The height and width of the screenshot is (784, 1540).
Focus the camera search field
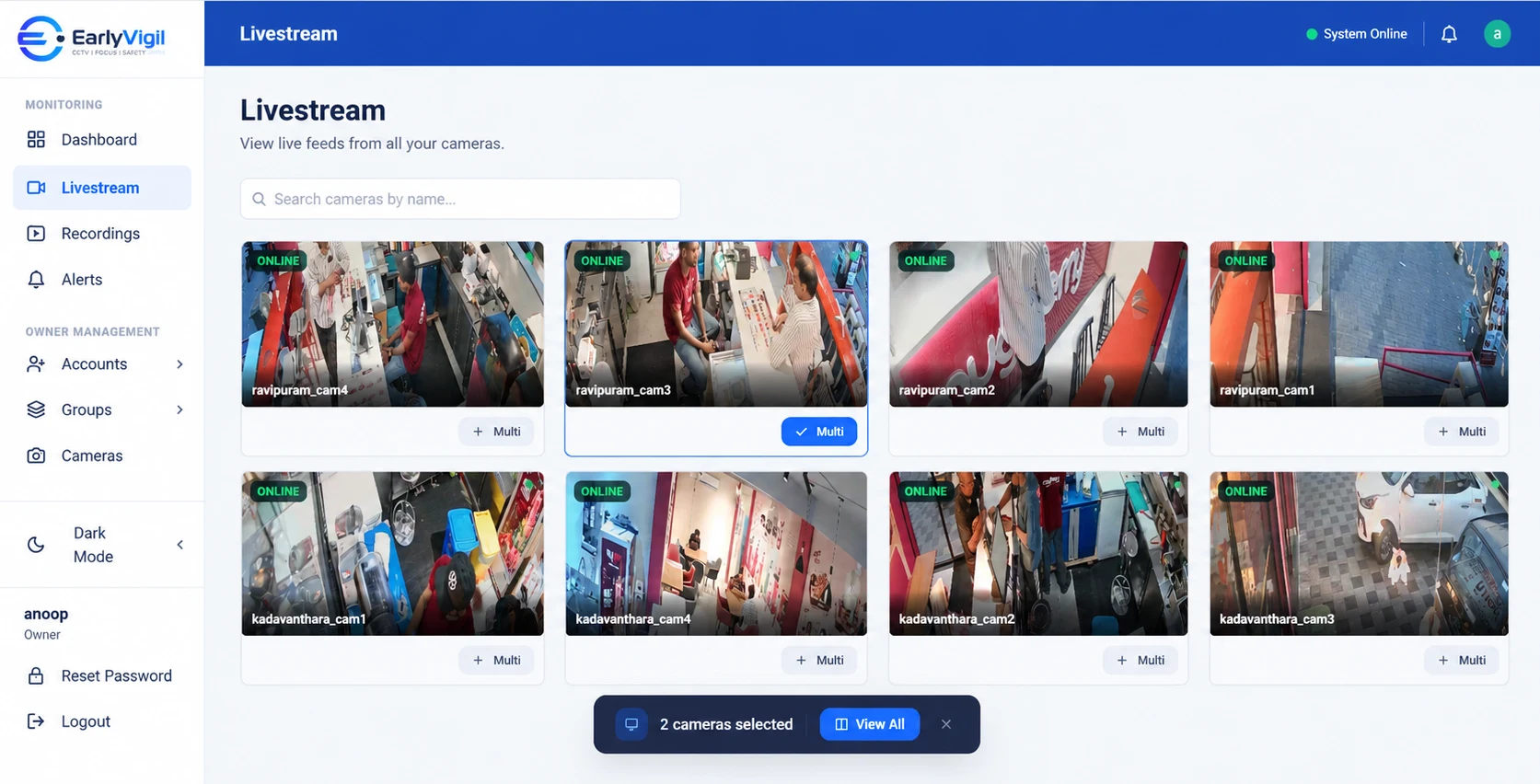click(x=460, y=200)
